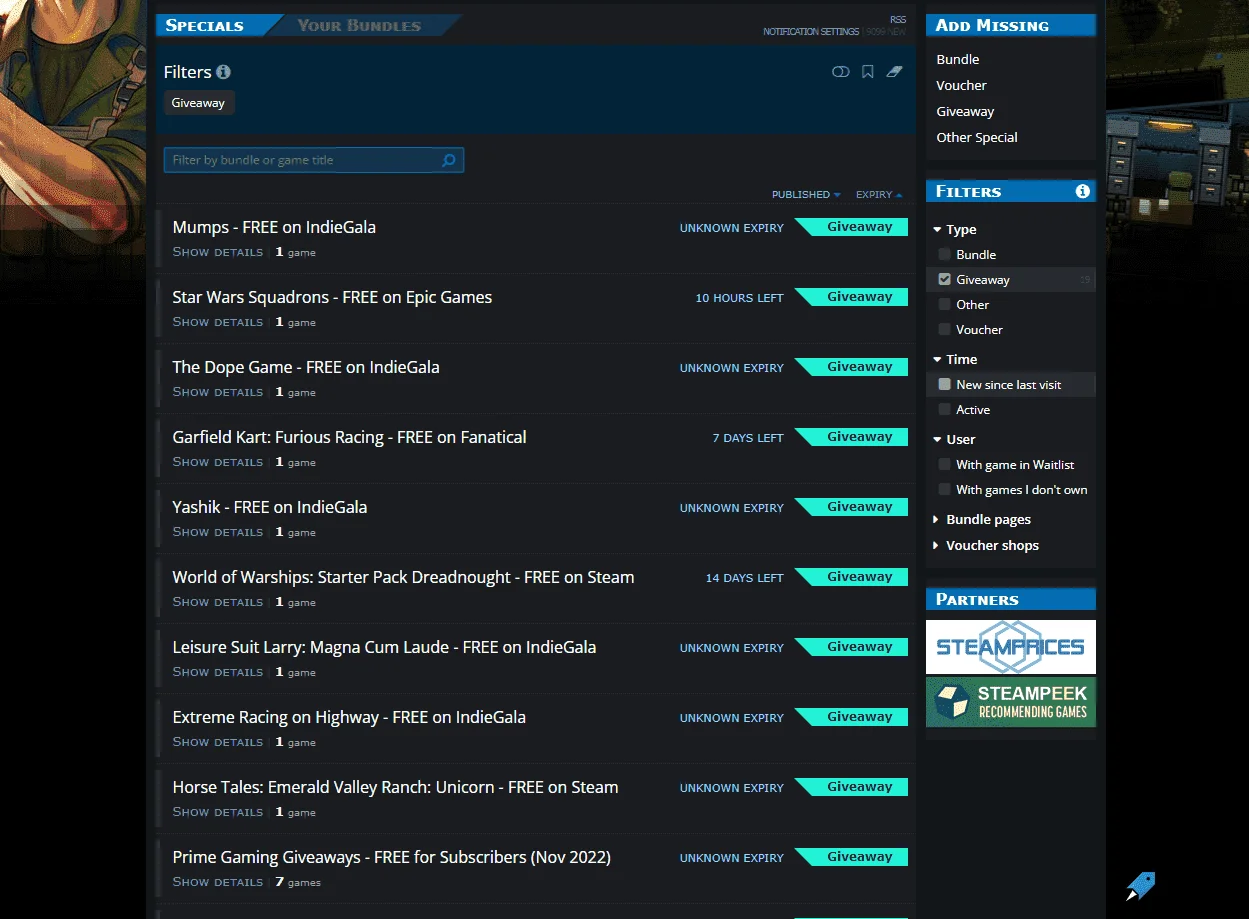
Task: Click Giveaway tag on Garfield Kart row
Action: [x=852, y=437]
